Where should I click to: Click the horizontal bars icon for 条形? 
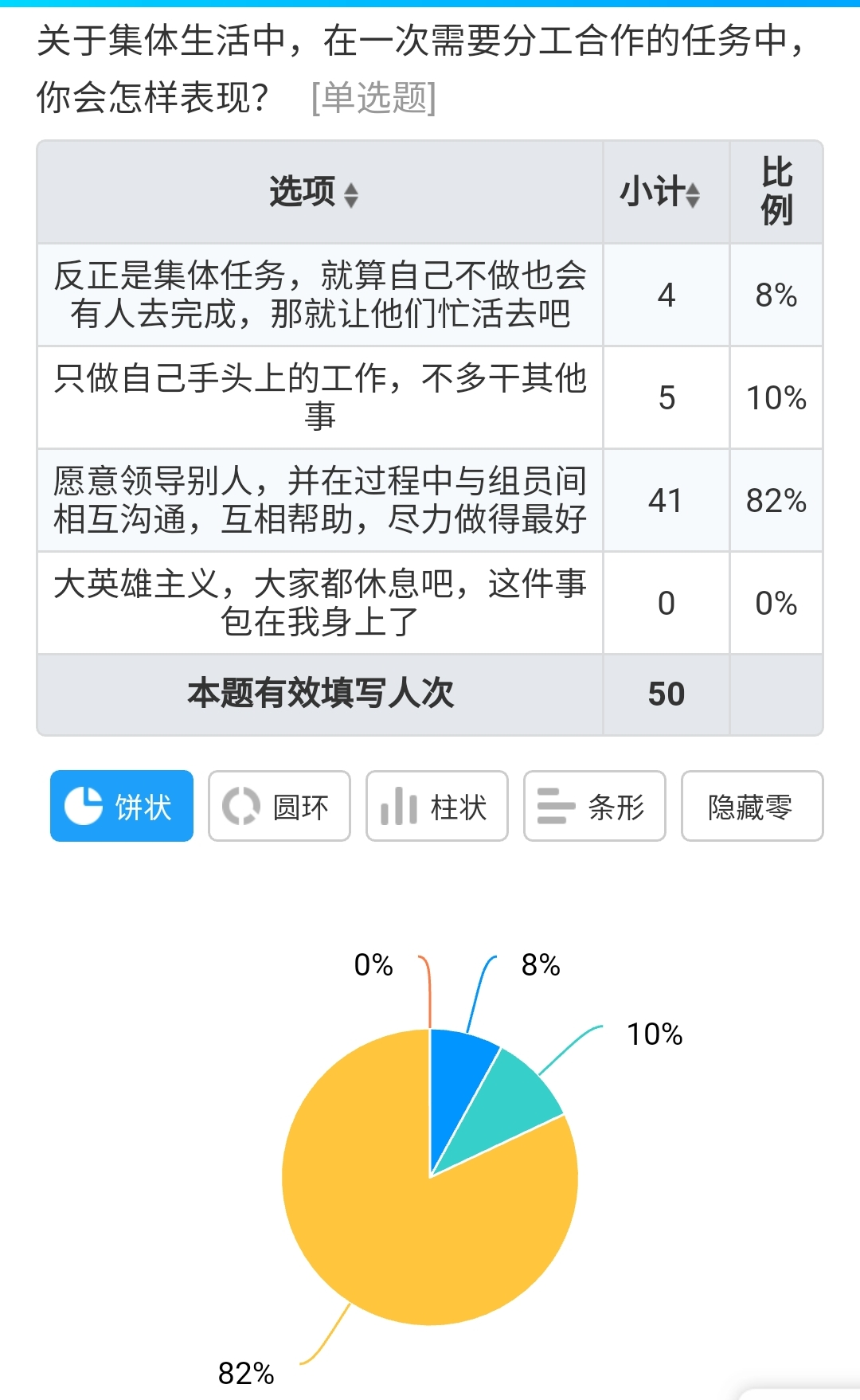coord(556,806)
